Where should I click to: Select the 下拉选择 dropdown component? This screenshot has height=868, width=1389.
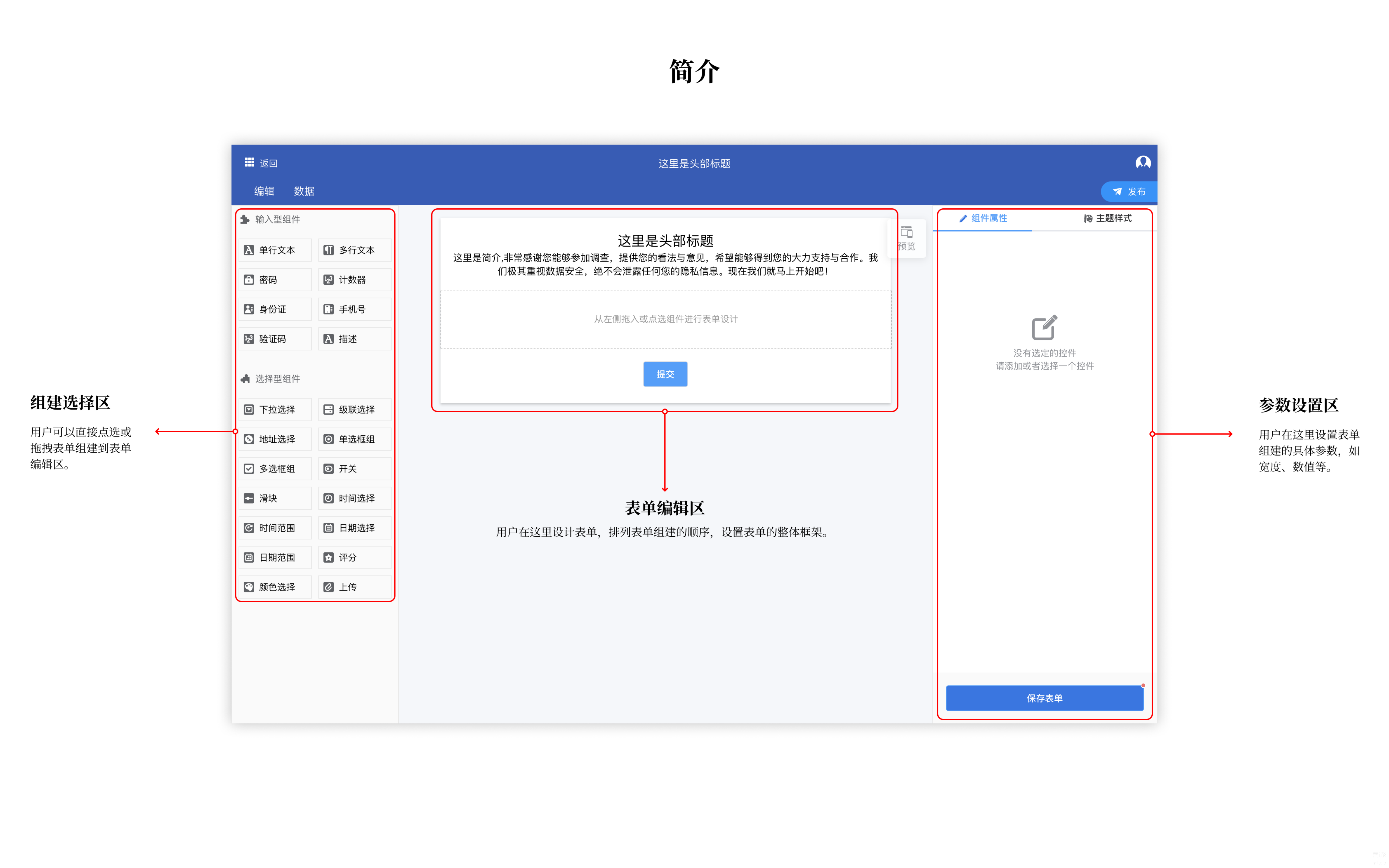(x=276, y=409)
